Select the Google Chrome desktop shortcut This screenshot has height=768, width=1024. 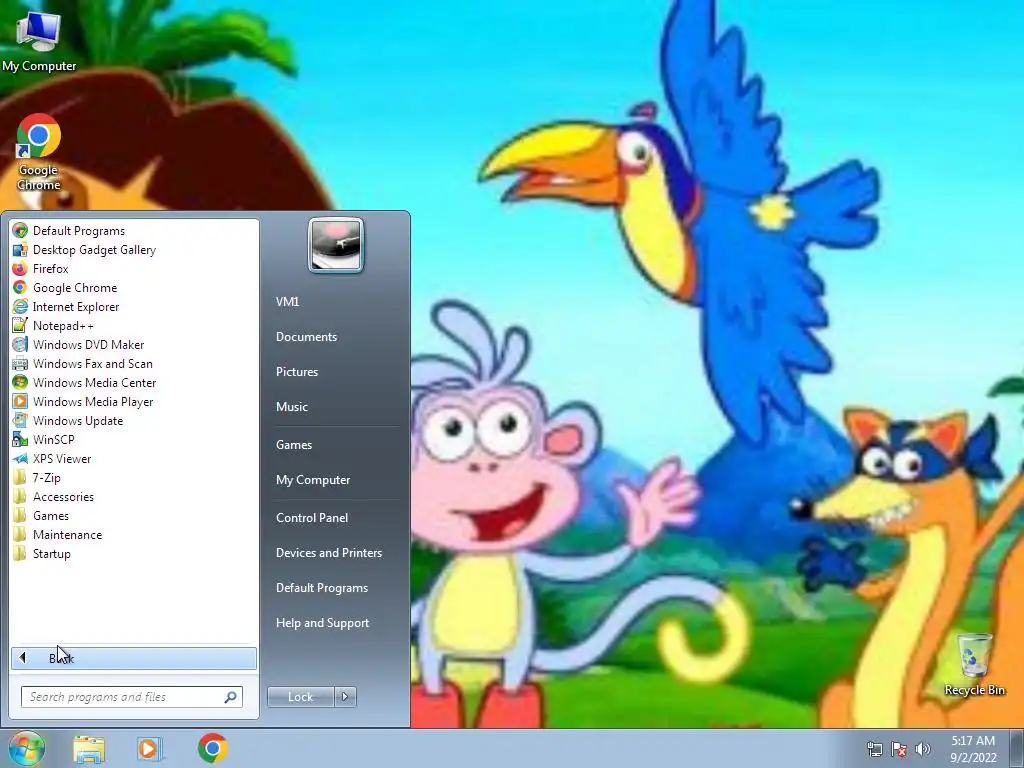39,153
